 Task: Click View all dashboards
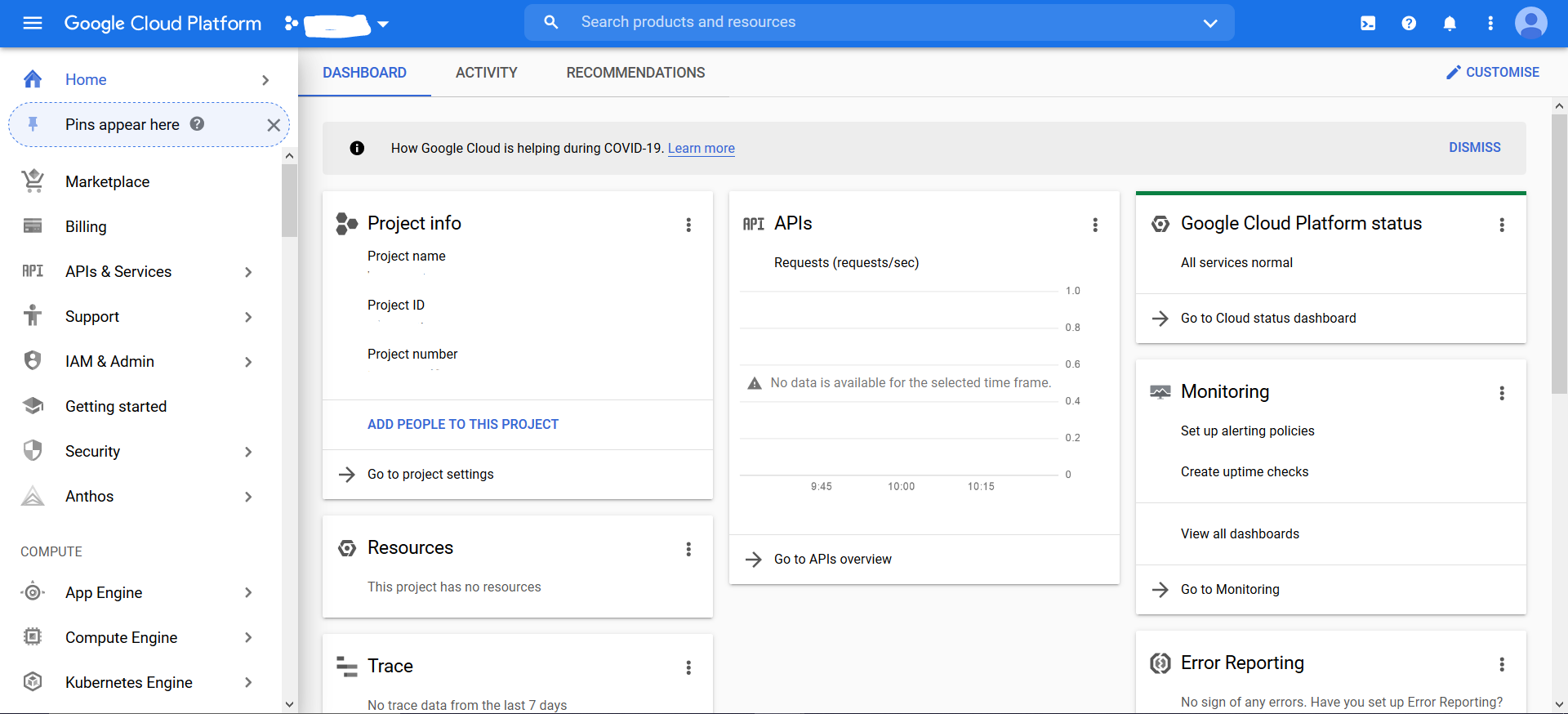pyautogui.click(x=1240, y=533)
